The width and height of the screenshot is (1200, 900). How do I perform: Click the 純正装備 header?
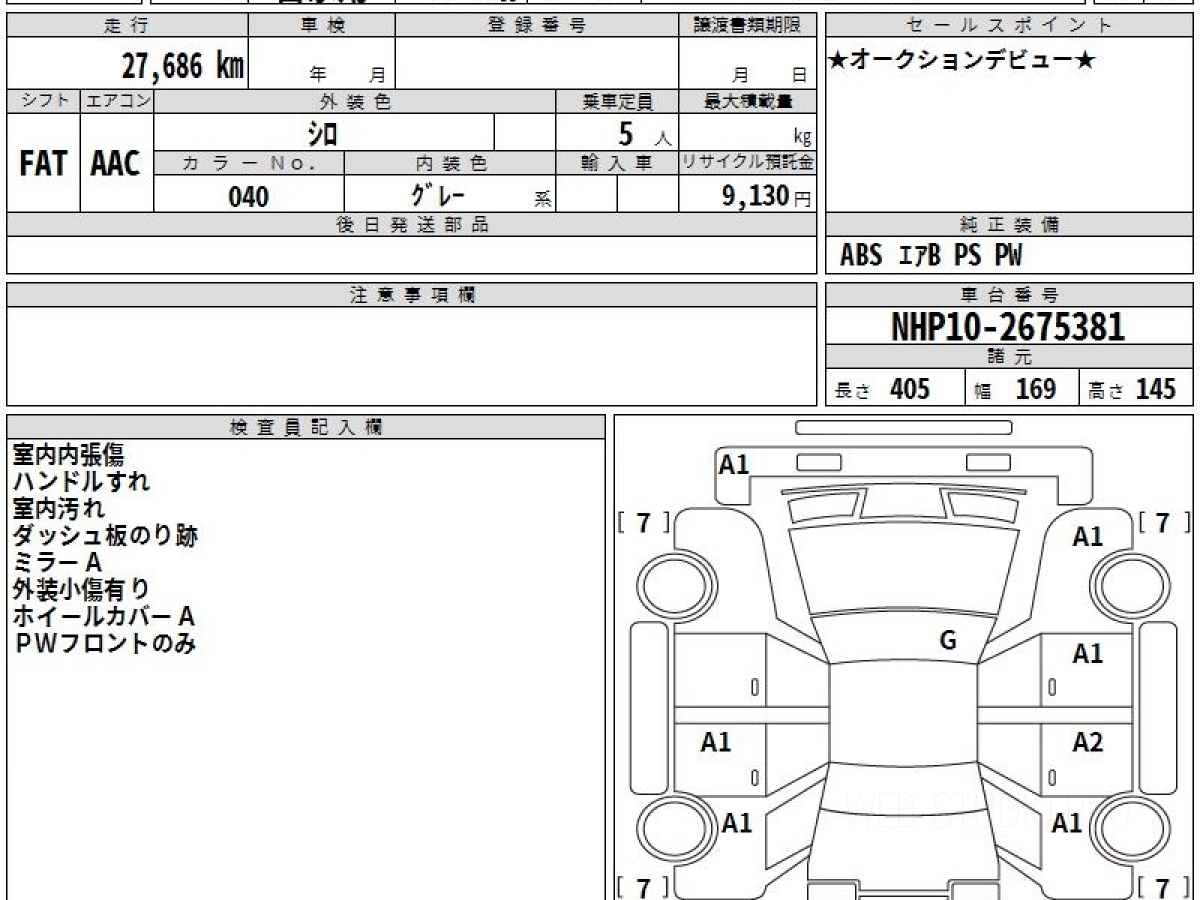1010,225
